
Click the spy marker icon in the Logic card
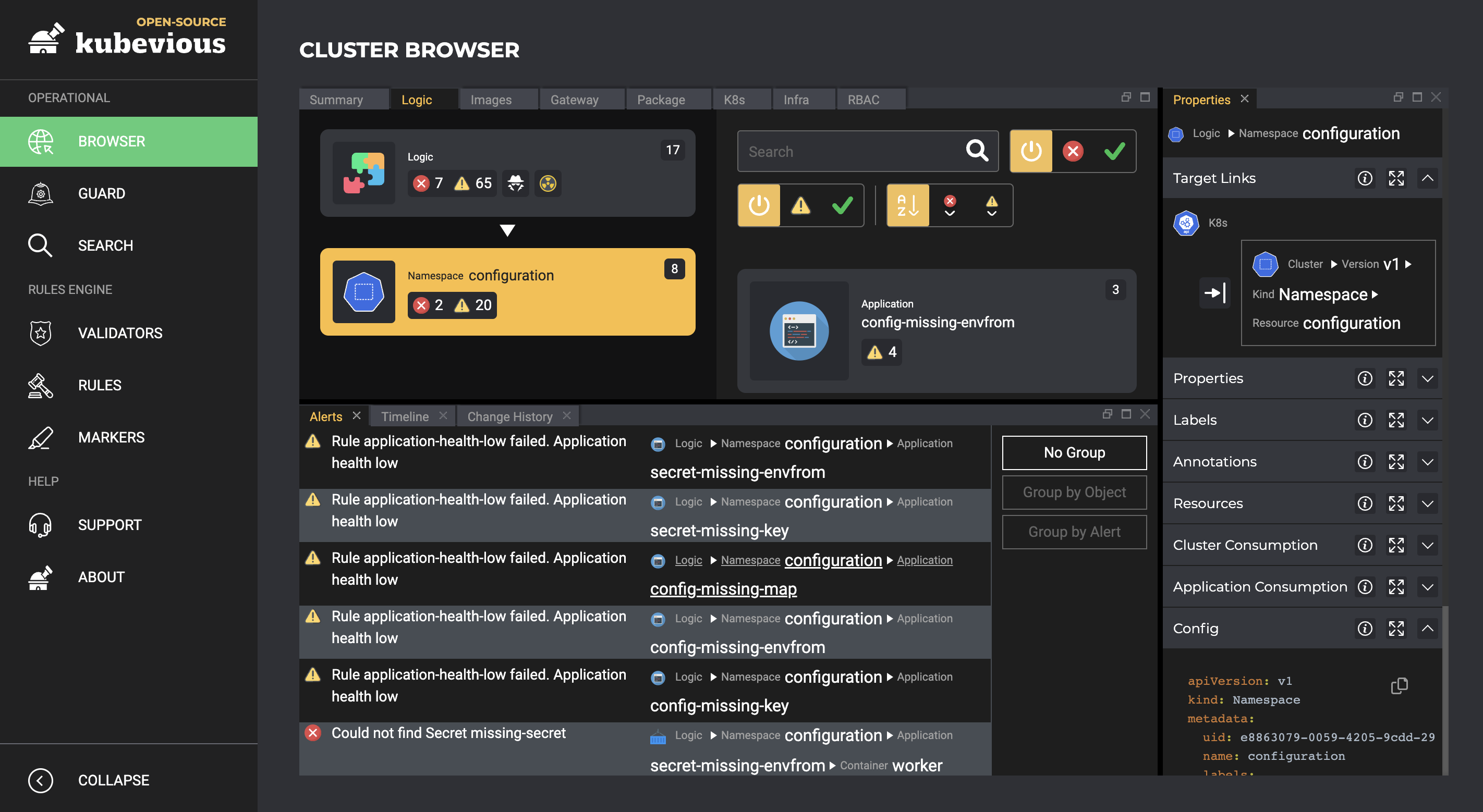[x=516, y=183]
